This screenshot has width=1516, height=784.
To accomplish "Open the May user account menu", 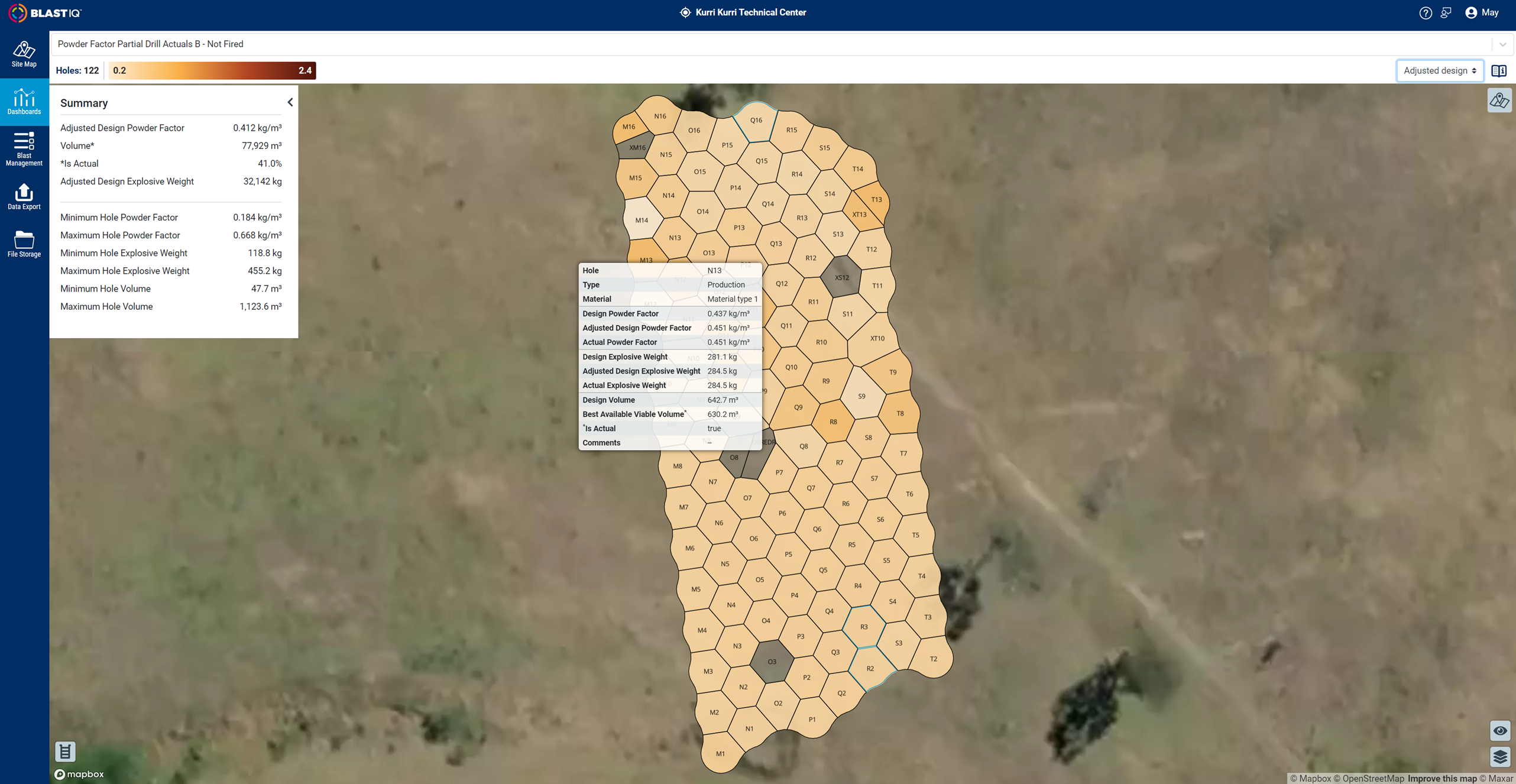I will (1482, 12).
